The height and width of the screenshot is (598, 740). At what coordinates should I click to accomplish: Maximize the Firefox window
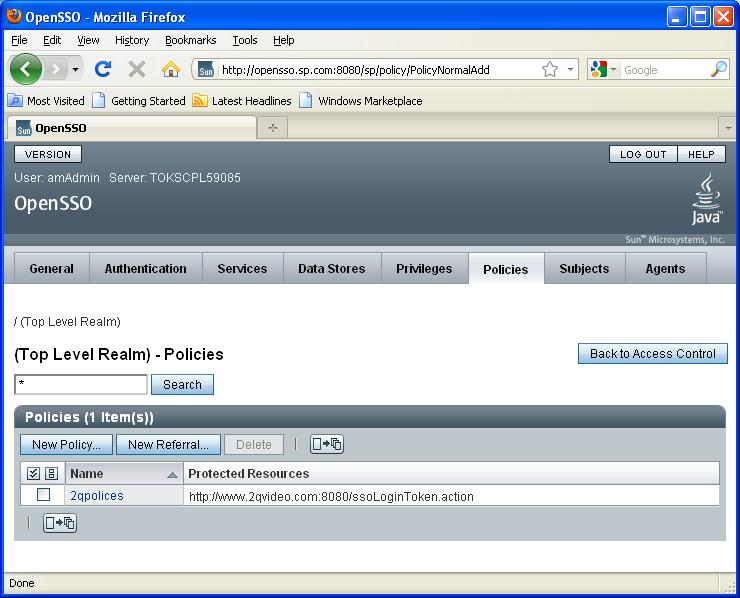tap(700, 17)
